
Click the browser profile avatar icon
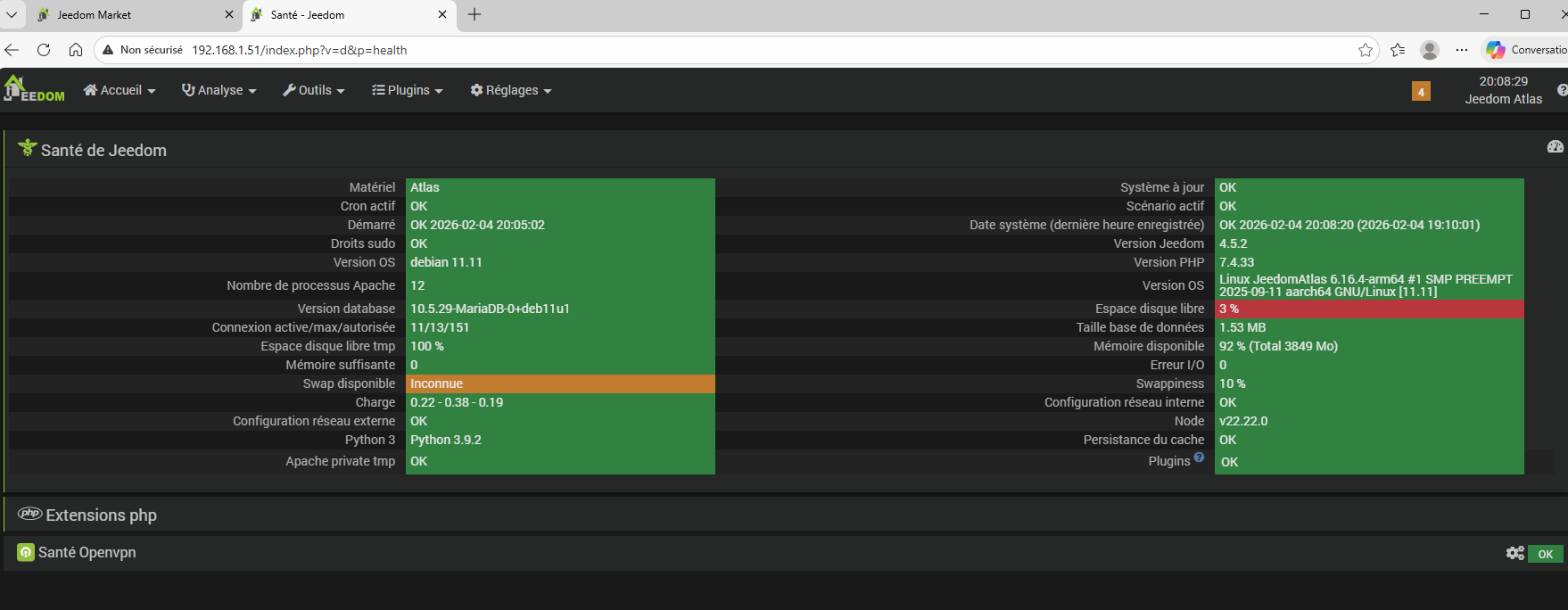pyautogui.click(x=1430, y=50)
